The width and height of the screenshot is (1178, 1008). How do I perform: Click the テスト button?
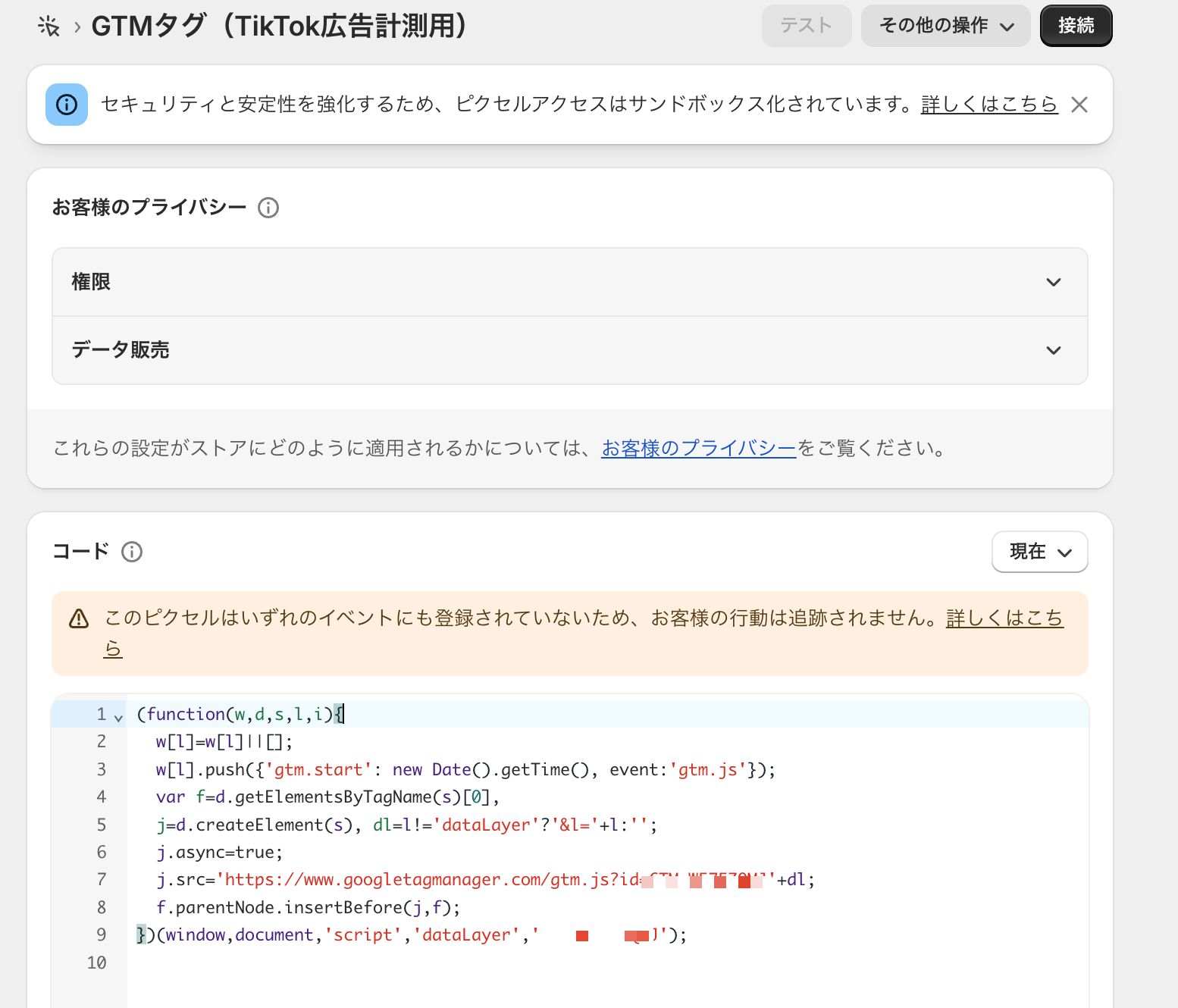tap(807, 26)
